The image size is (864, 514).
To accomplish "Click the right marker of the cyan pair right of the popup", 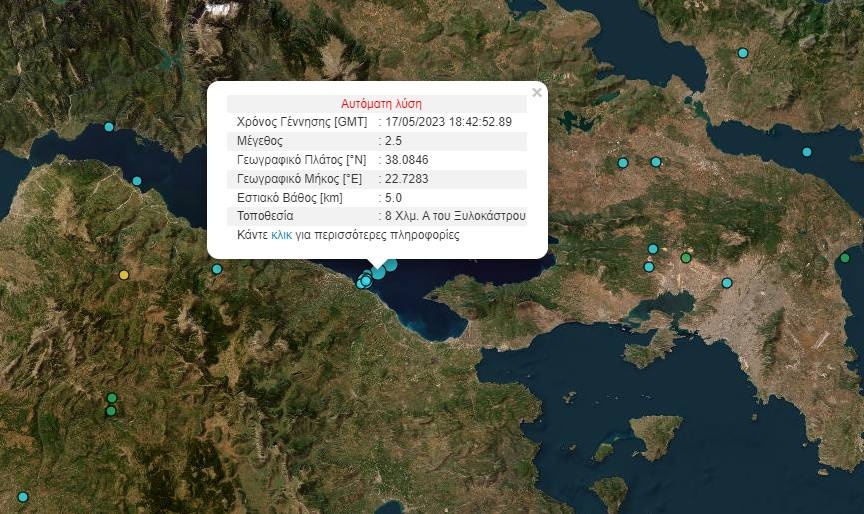I will [656, 162].
